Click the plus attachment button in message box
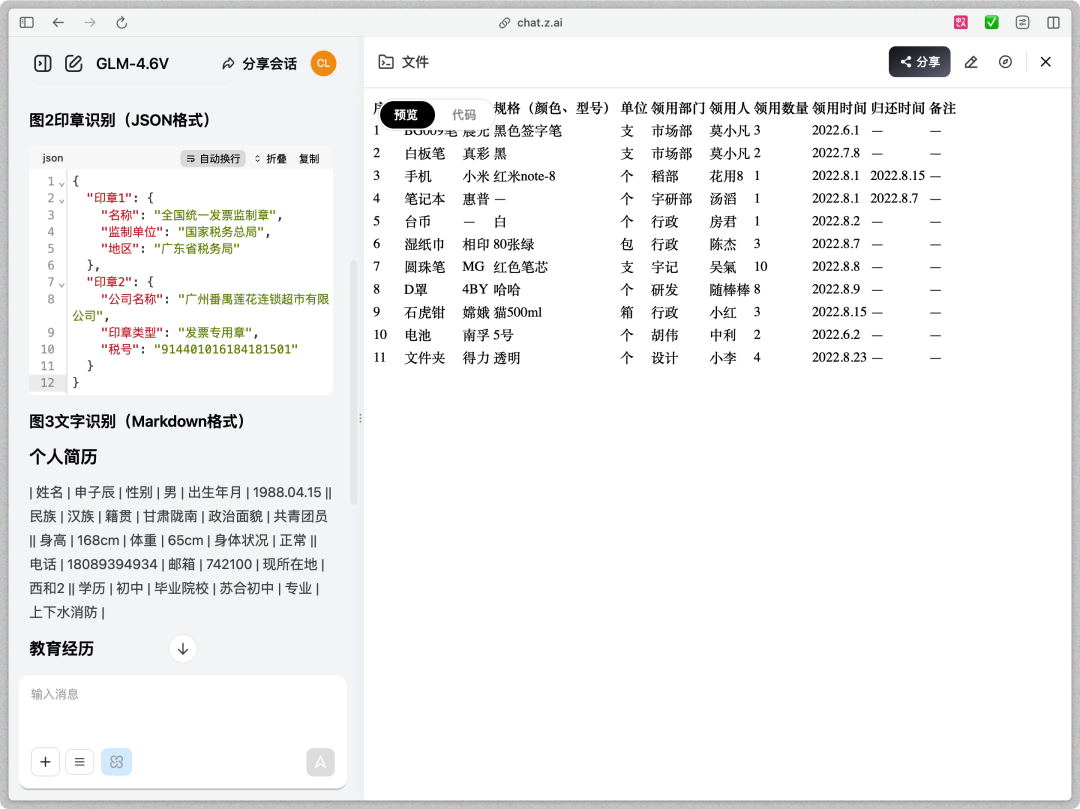Viewport: 1080px width, 809px height. click(x=45, y=762)
